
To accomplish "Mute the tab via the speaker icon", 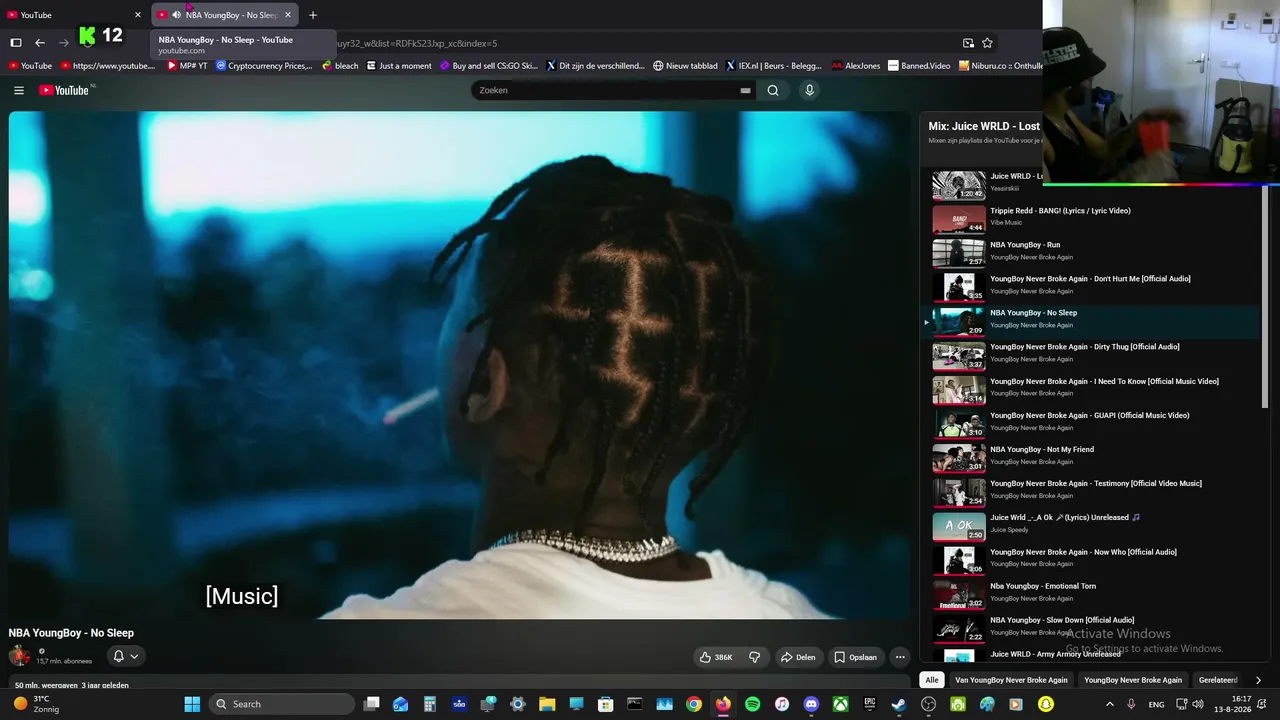I will pyautogui.click(x=176, y=15).
